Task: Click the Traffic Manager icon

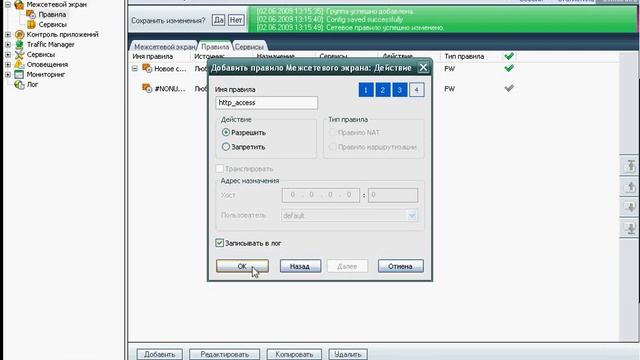Action: click(x=19, y=44)
